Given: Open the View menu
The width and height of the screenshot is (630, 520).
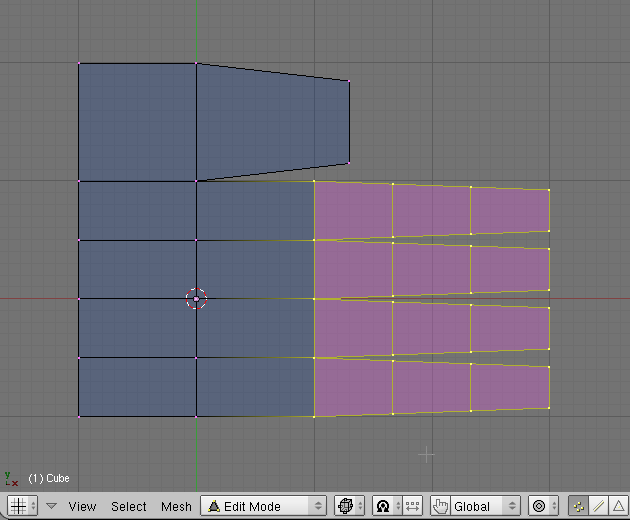Looking at the screenshot, I should pos(82,506).
